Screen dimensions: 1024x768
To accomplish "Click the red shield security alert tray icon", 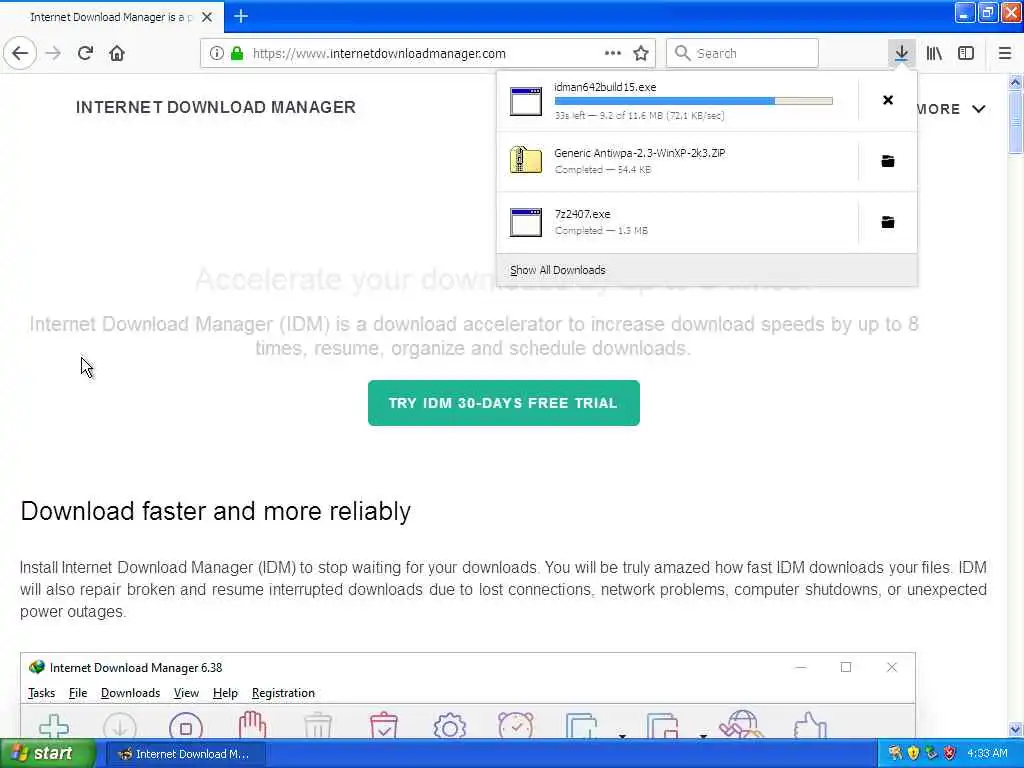I will [x=950, y=753].
